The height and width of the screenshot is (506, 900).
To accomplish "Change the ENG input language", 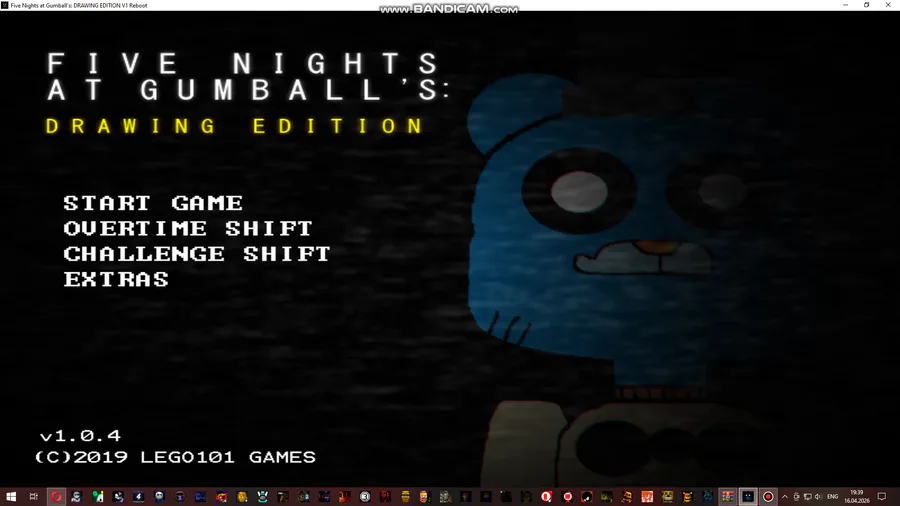I will [832, 497].
